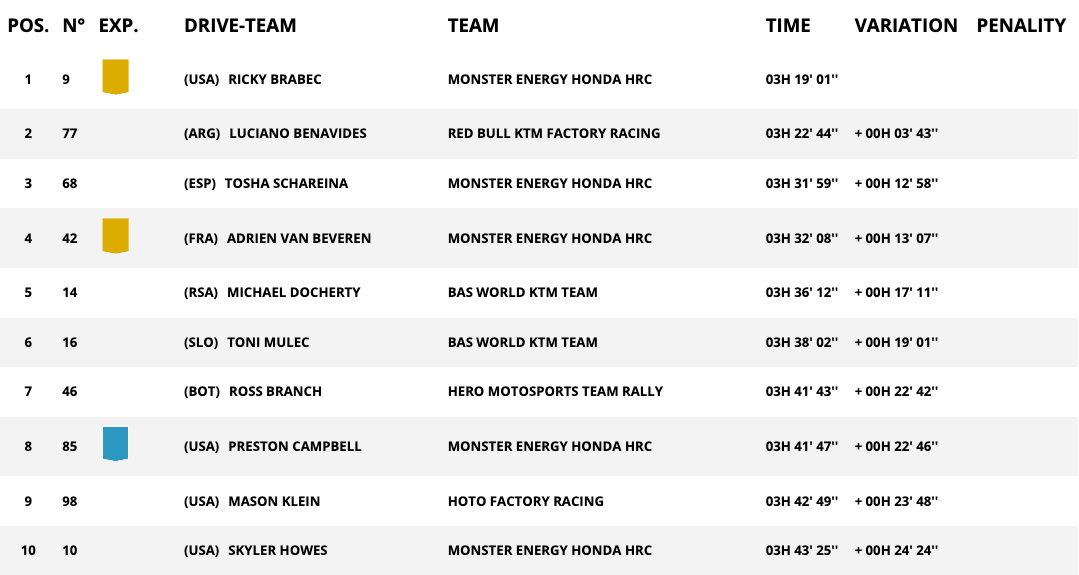Select Skyler Howes row name
The height and width of the screenshot is (575, 1079).
277,550
